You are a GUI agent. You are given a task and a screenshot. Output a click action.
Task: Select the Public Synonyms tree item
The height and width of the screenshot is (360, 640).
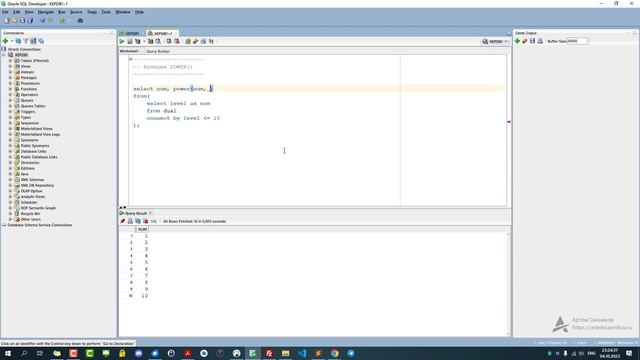tap(35, 146)
